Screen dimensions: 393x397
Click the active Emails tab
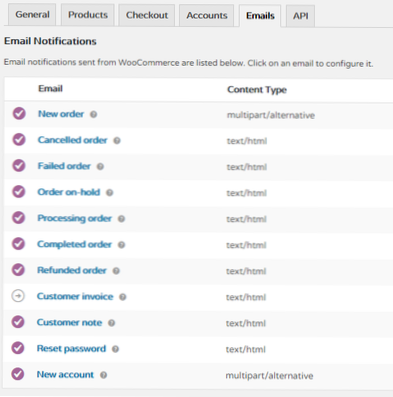260,16
